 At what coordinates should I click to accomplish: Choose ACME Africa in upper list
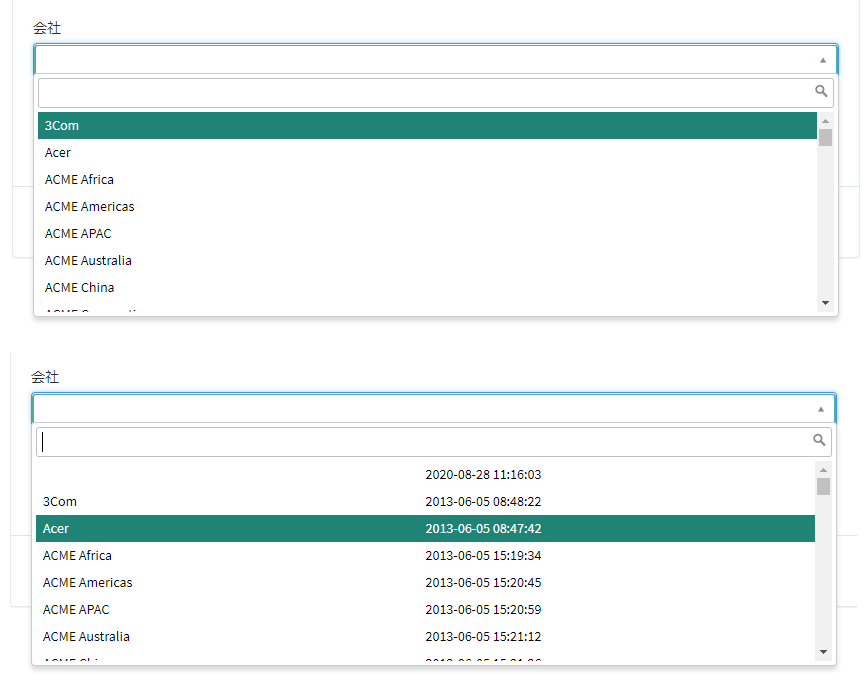[x=427, y=180]
